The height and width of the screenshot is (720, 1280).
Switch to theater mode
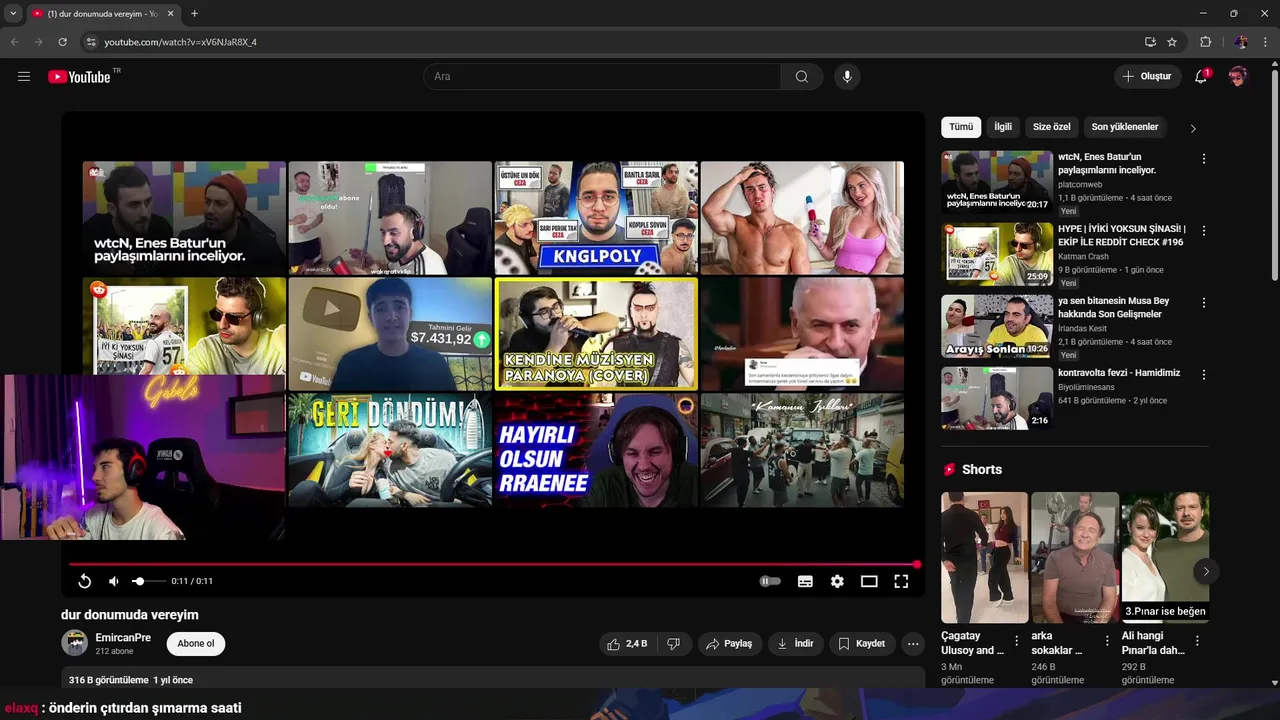869,581
